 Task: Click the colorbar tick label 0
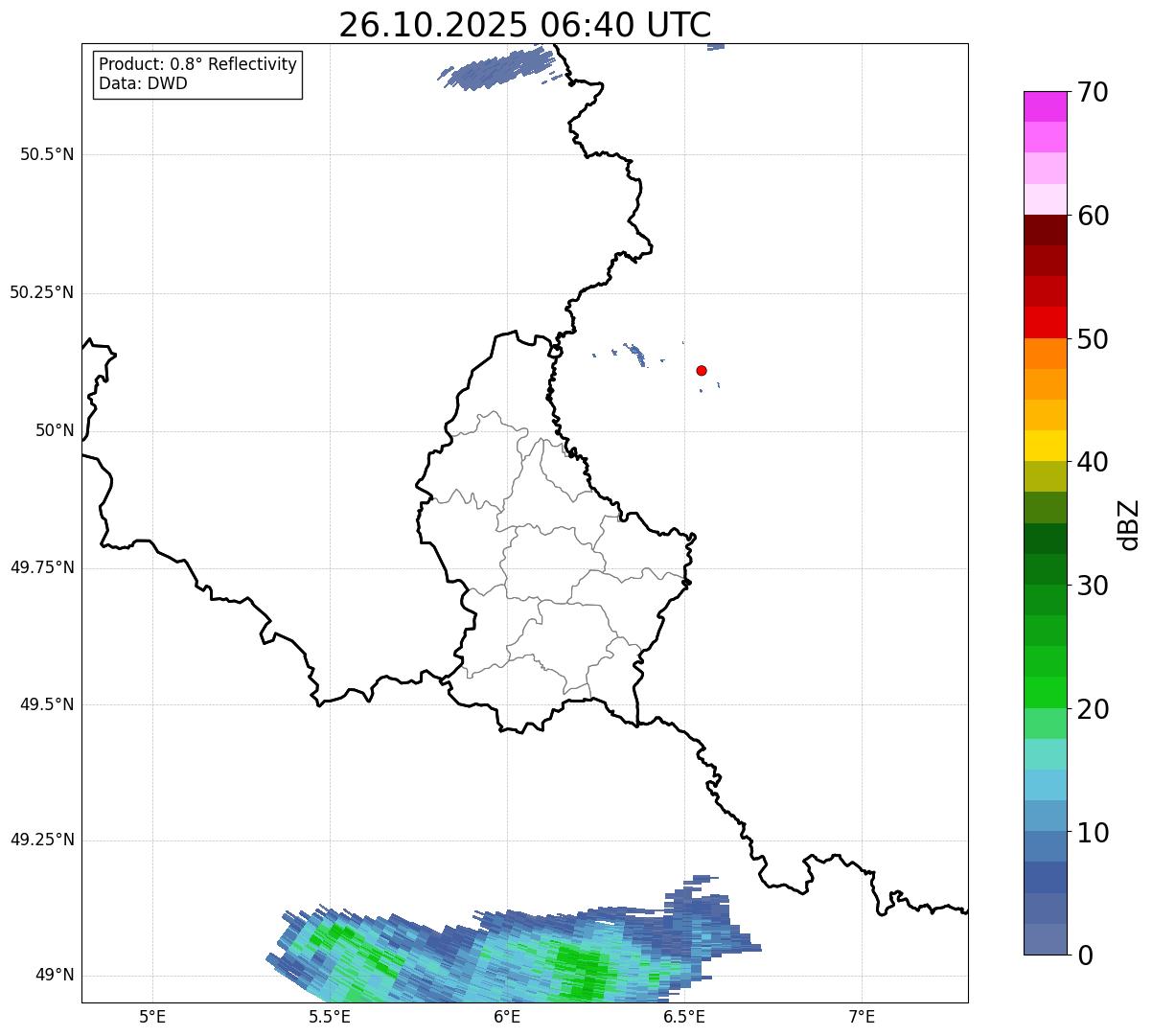coord(1085,955)
